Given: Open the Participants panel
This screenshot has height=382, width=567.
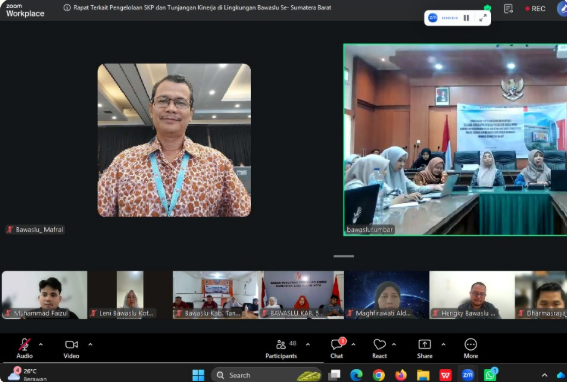Looking at the screenshot, I should (281, 348).
